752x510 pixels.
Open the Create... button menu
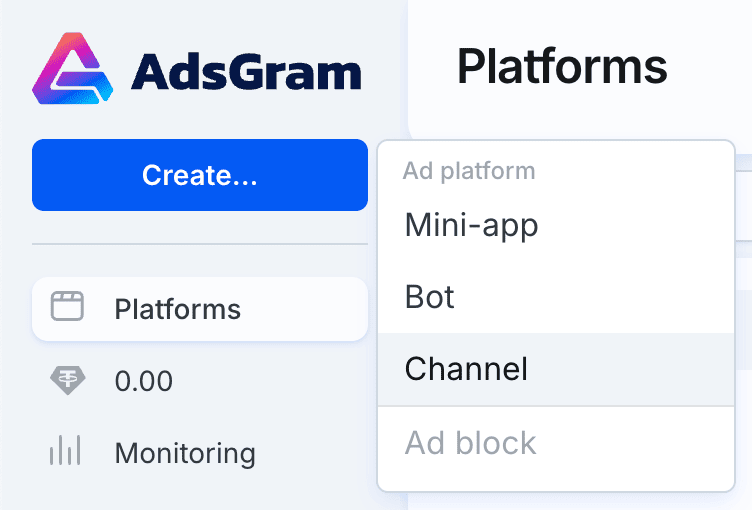pos(200,175)
